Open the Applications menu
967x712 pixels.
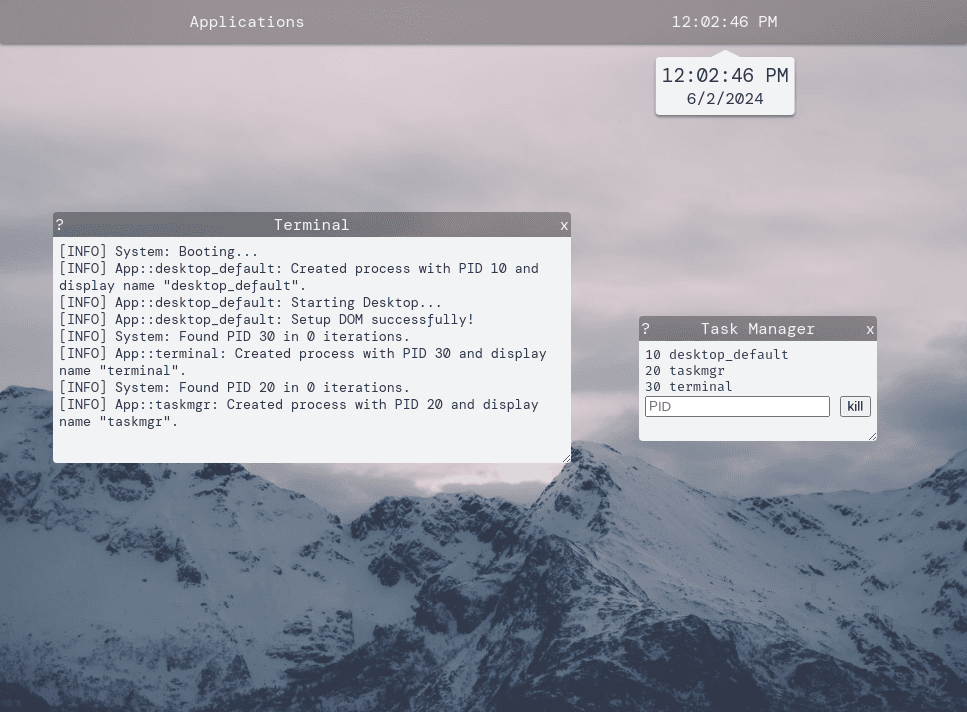[x=247, y=22]
